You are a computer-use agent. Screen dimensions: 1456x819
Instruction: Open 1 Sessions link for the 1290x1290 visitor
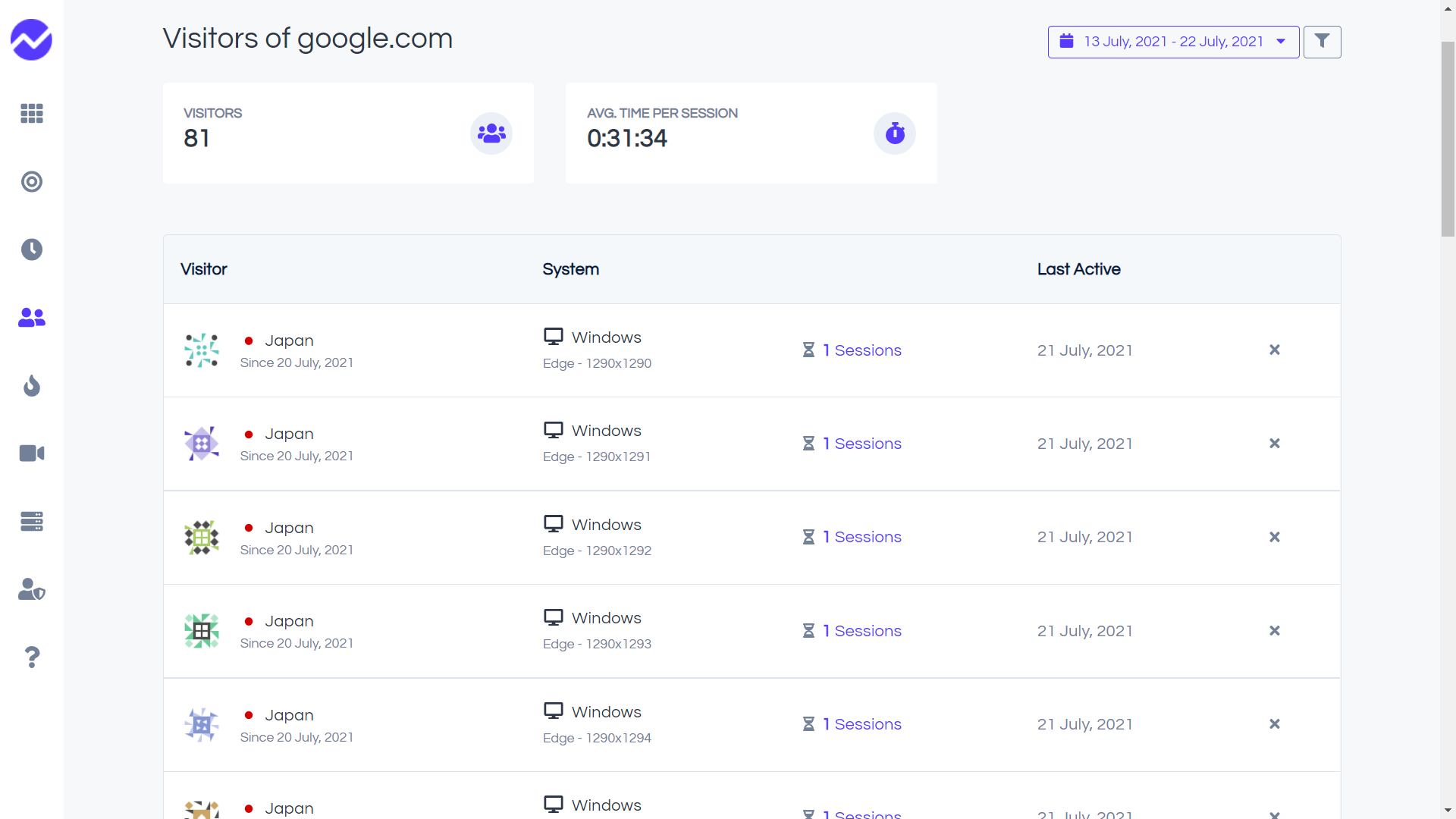pos(861,350)
